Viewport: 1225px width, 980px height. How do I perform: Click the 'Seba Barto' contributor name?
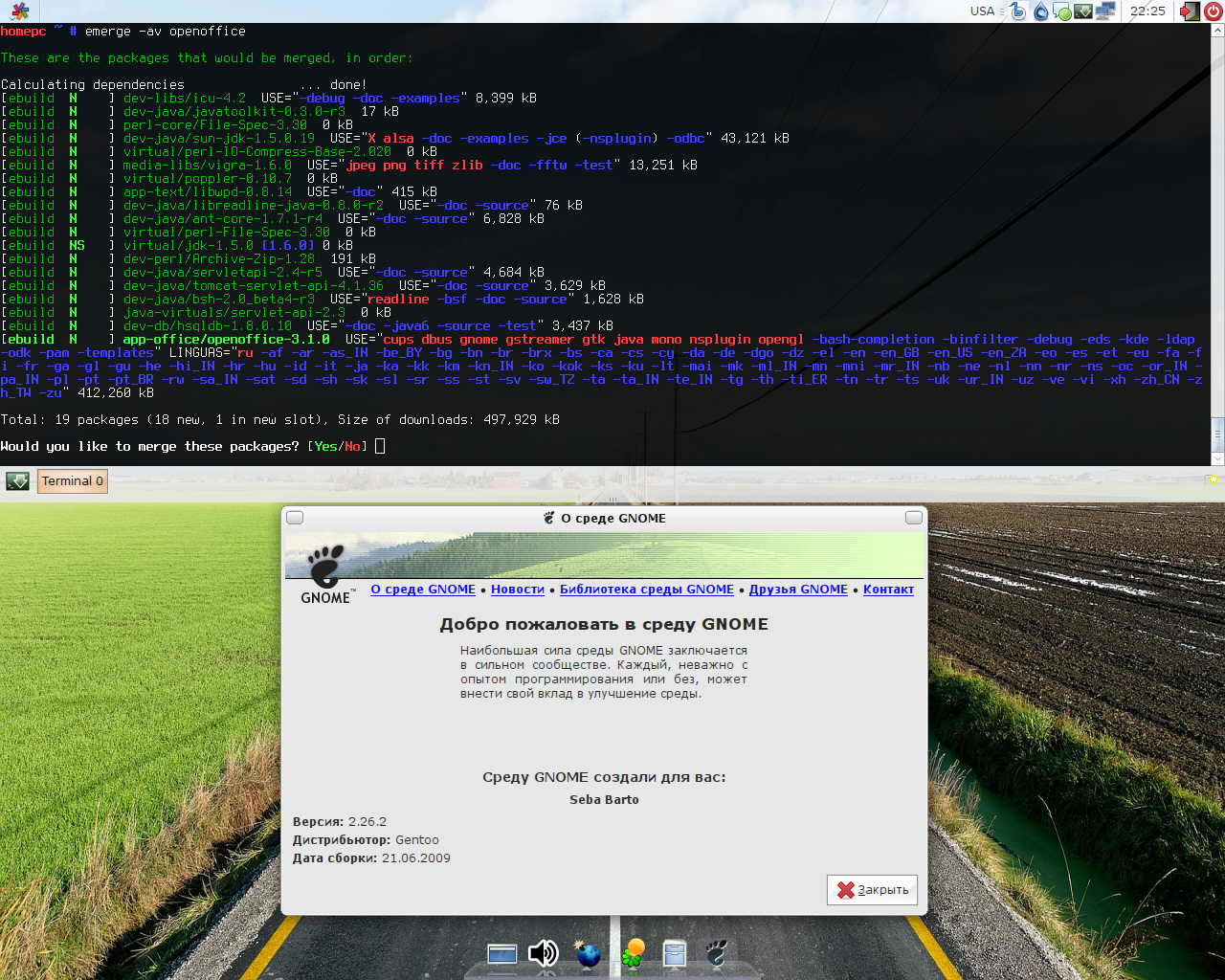pos(604,800)
